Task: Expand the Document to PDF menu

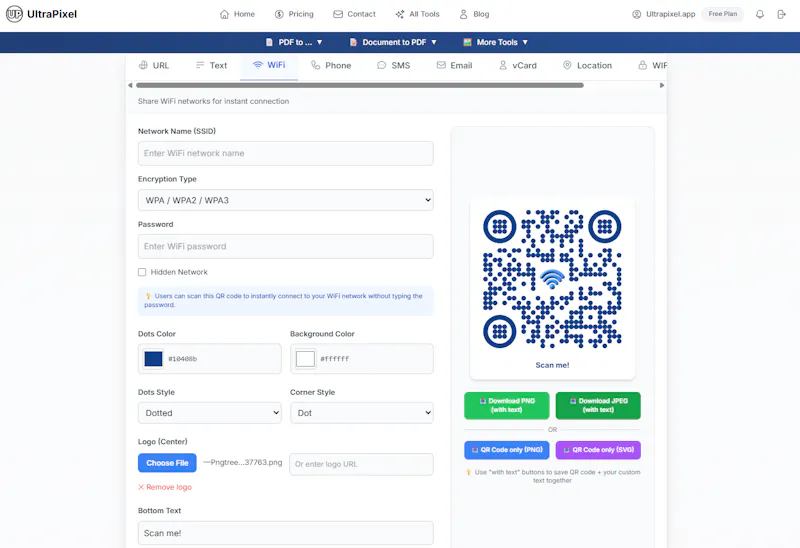Action: 393,42
